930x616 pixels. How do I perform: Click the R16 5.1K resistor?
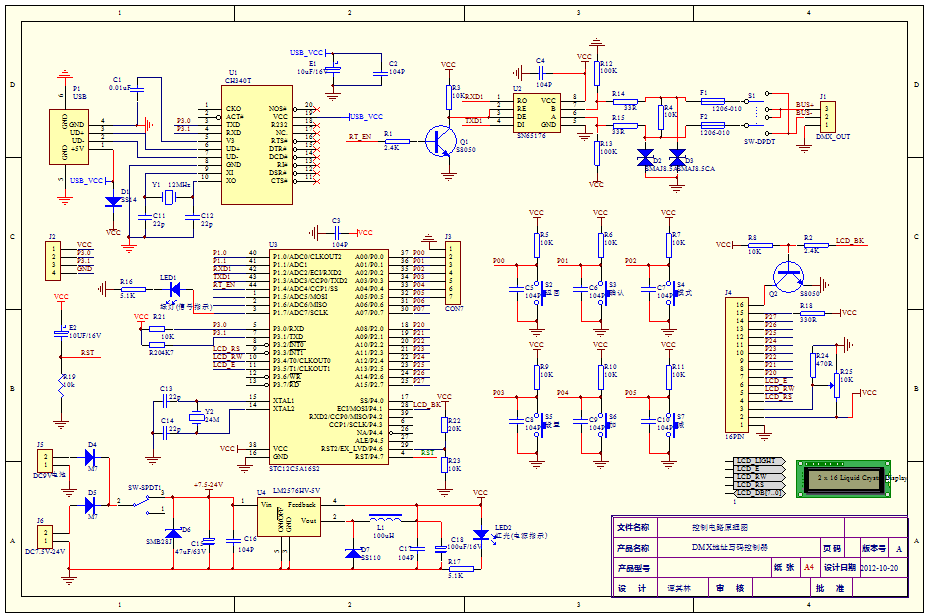pos(133,290)
